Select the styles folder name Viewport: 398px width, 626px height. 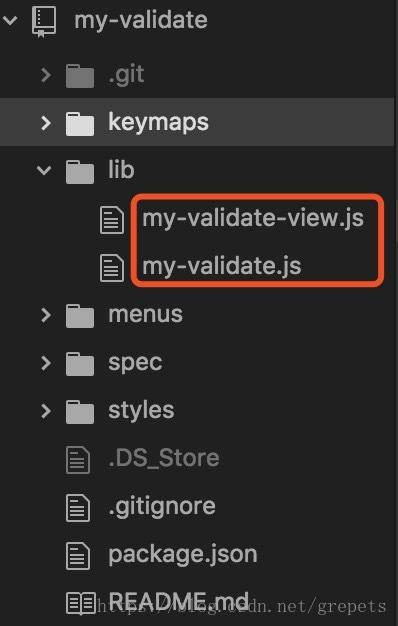coord(141,411)
